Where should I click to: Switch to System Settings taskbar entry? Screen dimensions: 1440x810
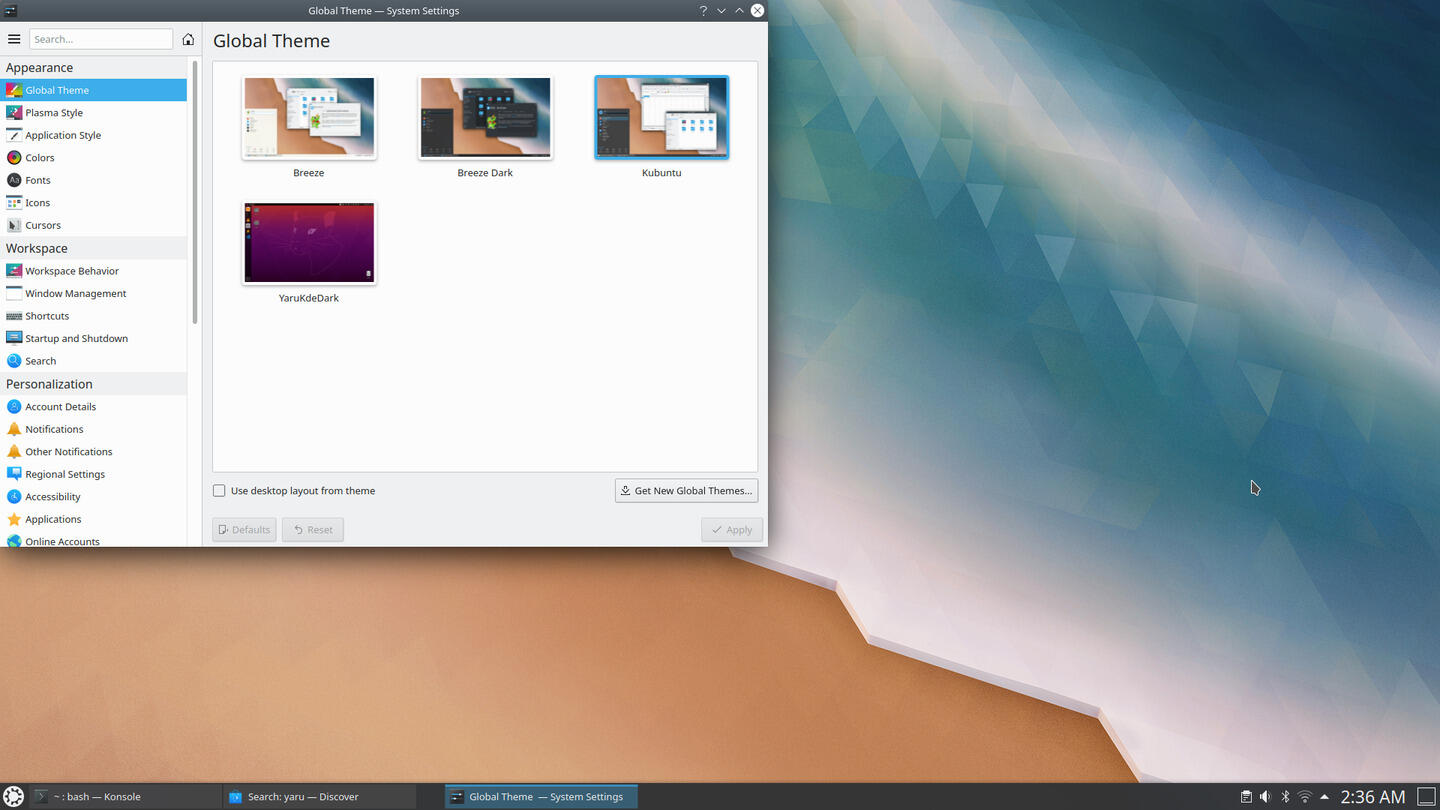(x=541, y=797)
